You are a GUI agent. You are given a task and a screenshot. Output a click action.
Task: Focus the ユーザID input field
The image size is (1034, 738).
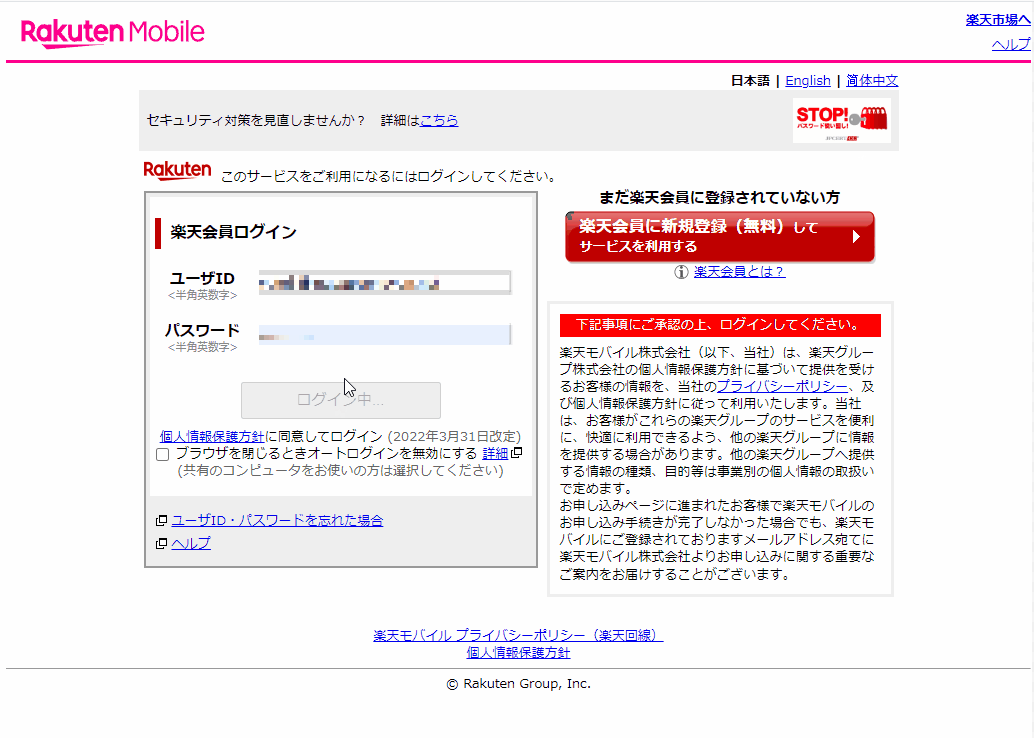pos(384,283)
